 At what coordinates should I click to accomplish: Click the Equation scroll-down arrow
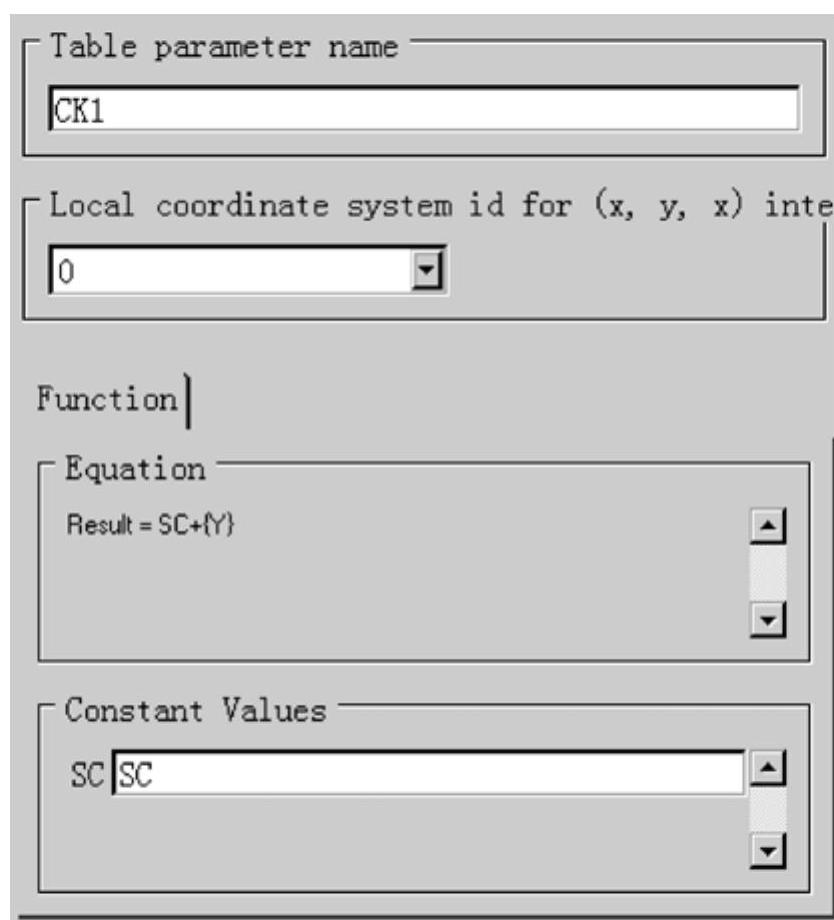[768, 619]
